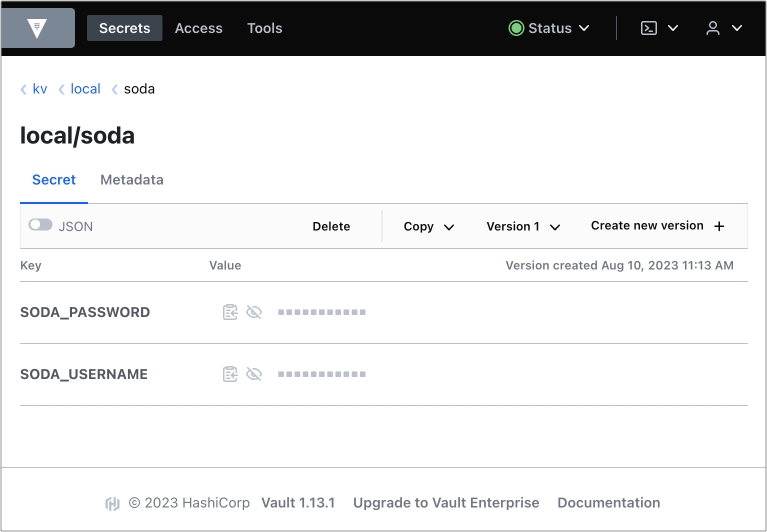
Task: Reveal the masked SODA_PASSWORD value
Action: coord(254,313)
